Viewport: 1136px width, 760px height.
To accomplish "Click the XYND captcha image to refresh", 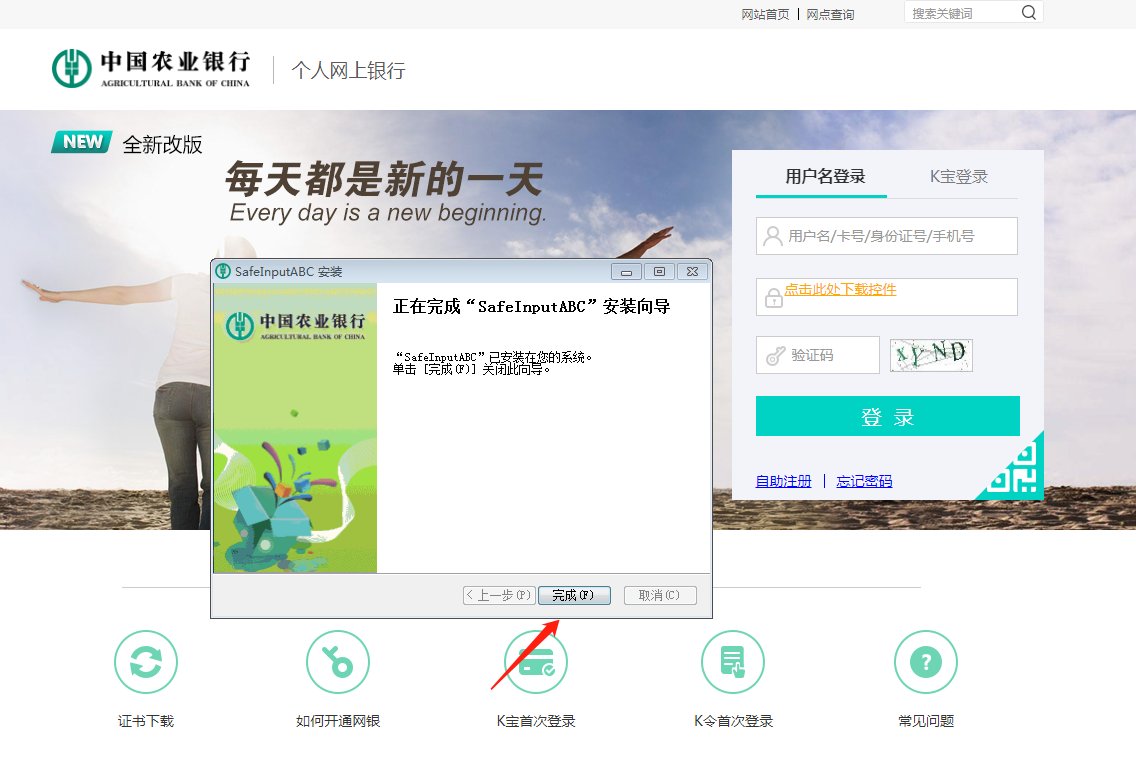I will click(x=931, y=354).
